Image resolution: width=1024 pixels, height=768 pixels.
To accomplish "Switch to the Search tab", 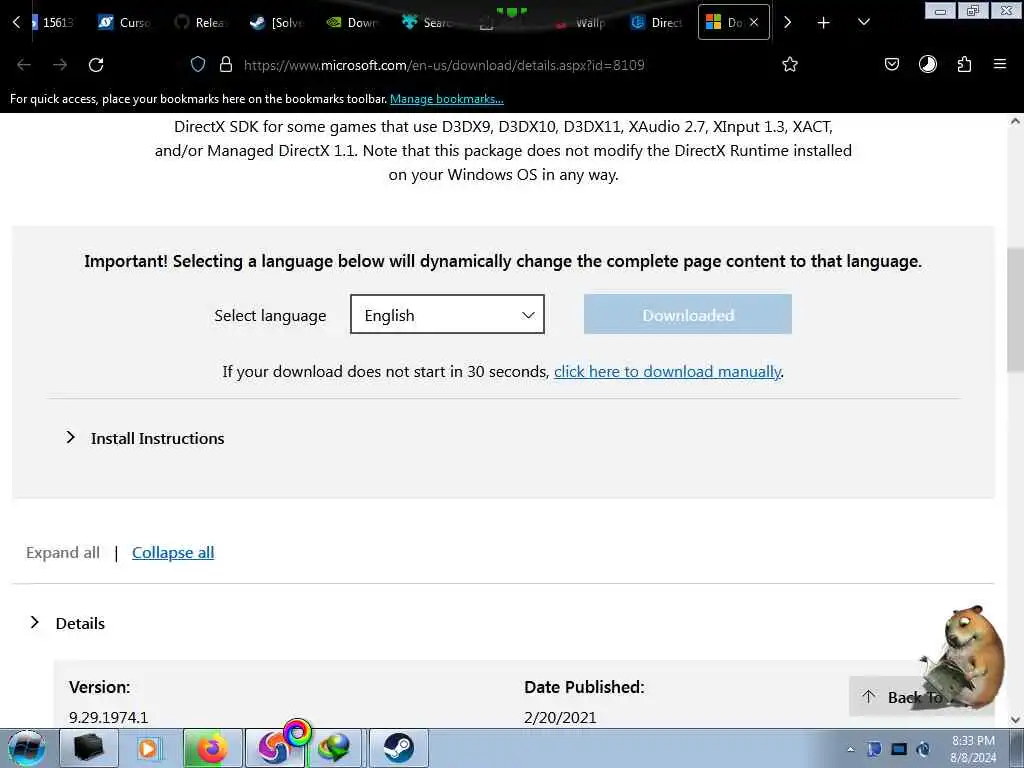I will coord(428,22).
